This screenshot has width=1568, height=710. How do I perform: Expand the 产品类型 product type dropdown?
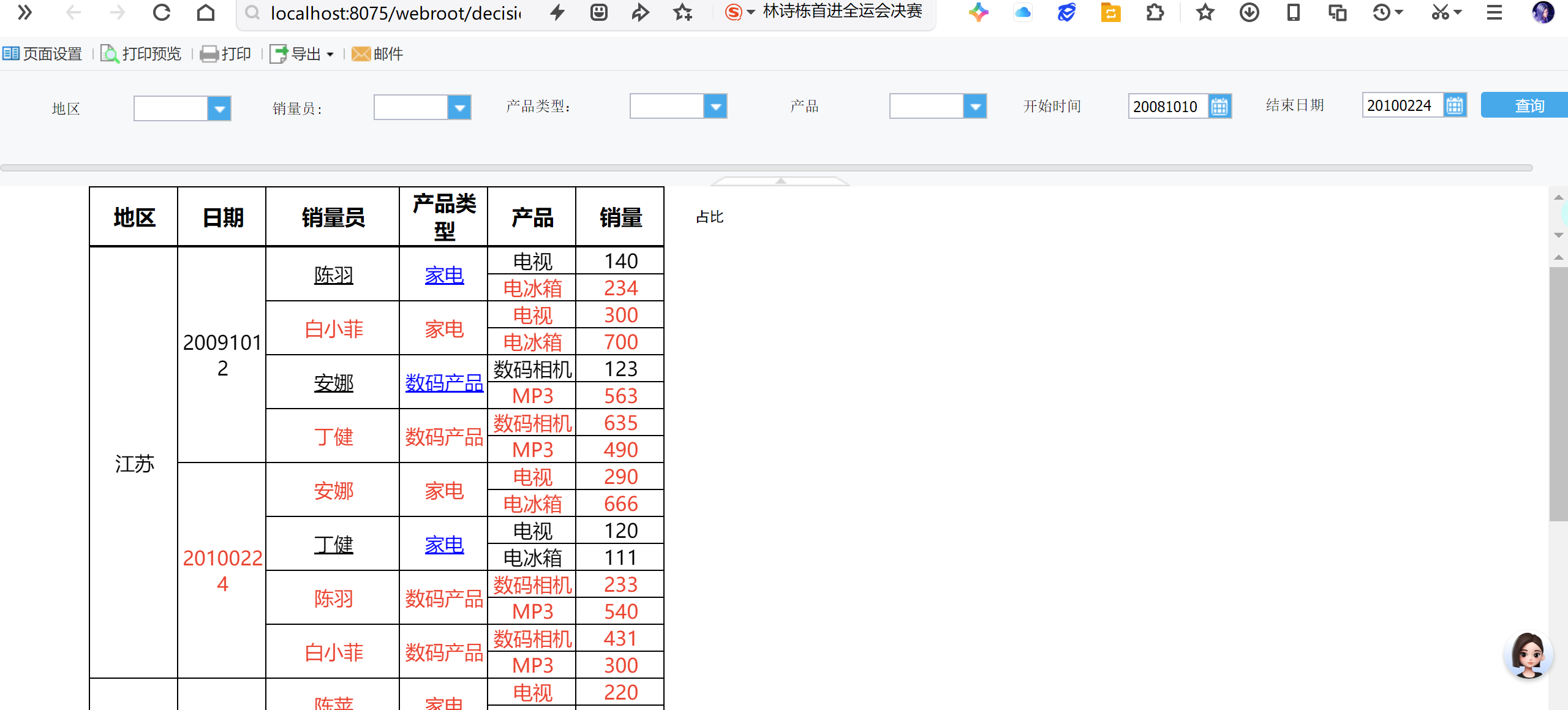coord(715,107)
